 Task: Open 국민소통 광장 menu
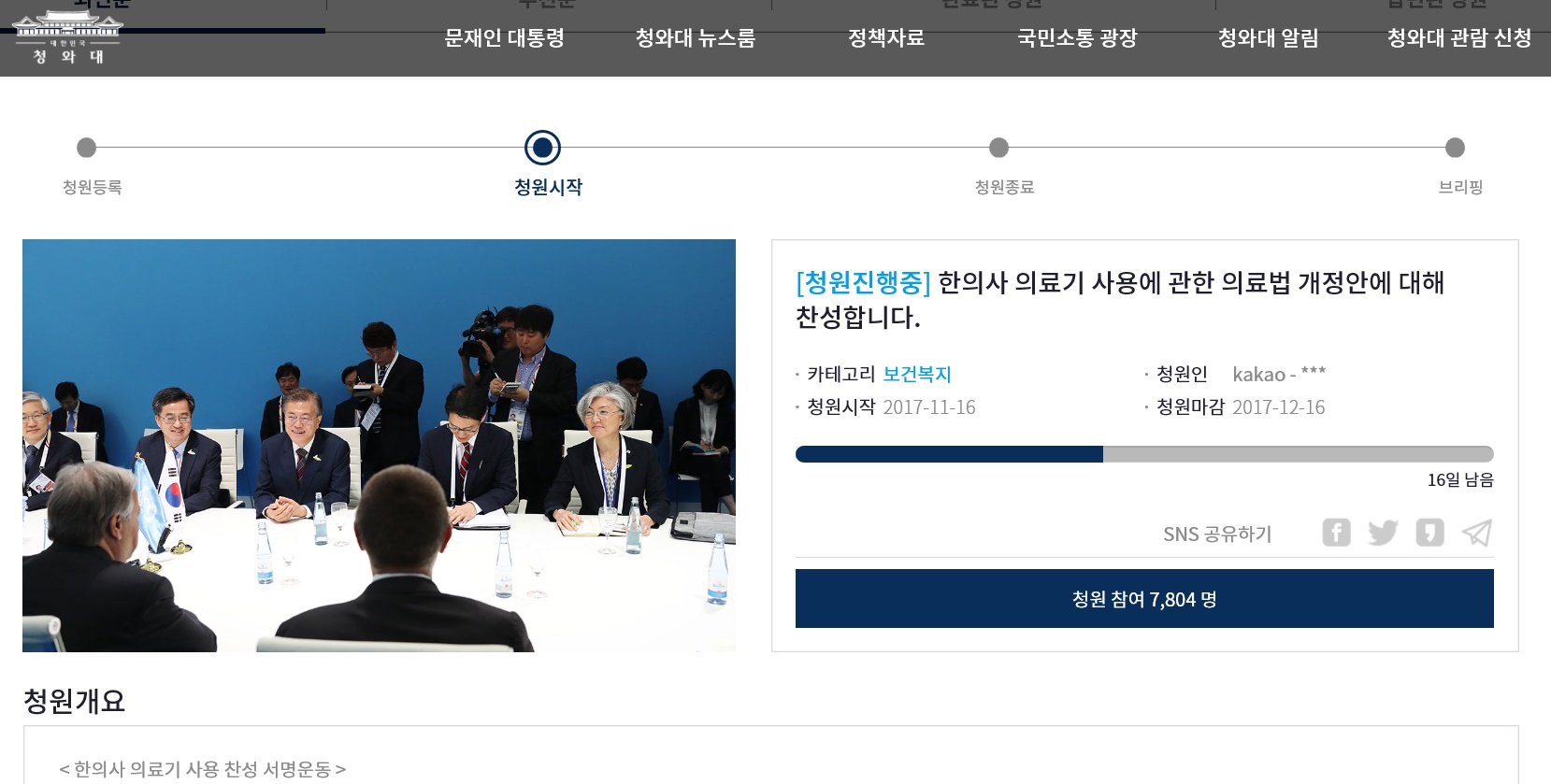click(x=1077, y=38)
